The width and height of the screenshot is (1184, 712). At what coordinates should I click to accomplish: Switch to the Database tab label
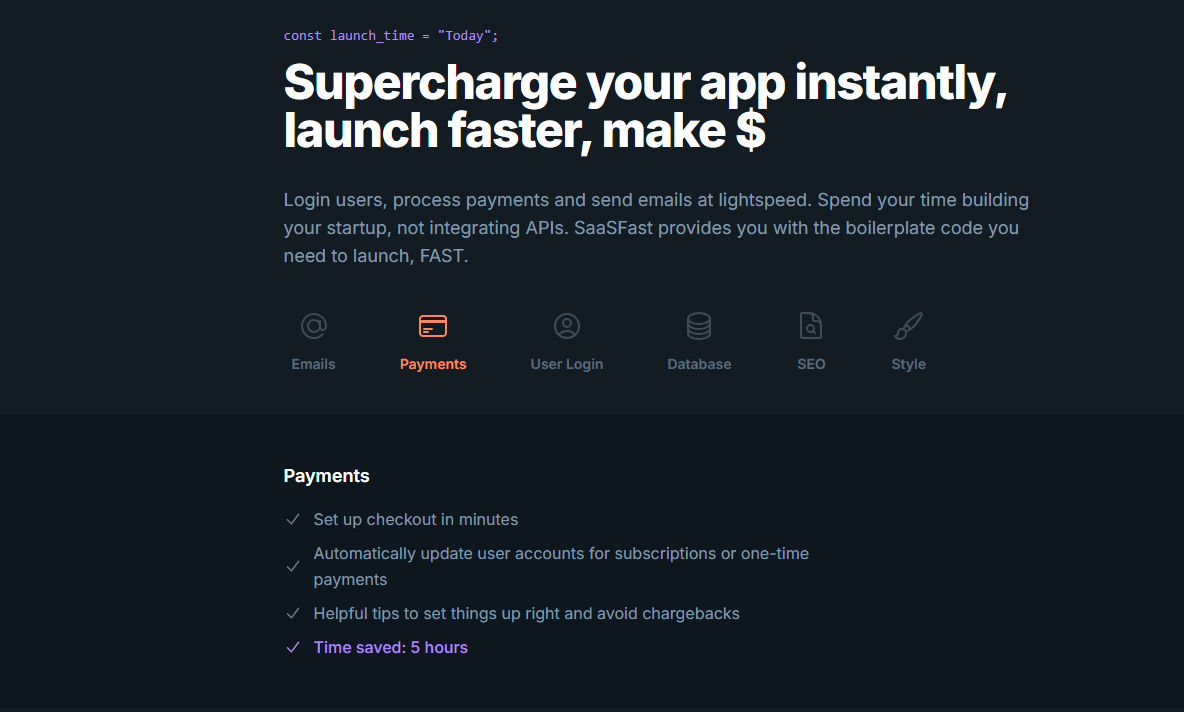point(699,364)
